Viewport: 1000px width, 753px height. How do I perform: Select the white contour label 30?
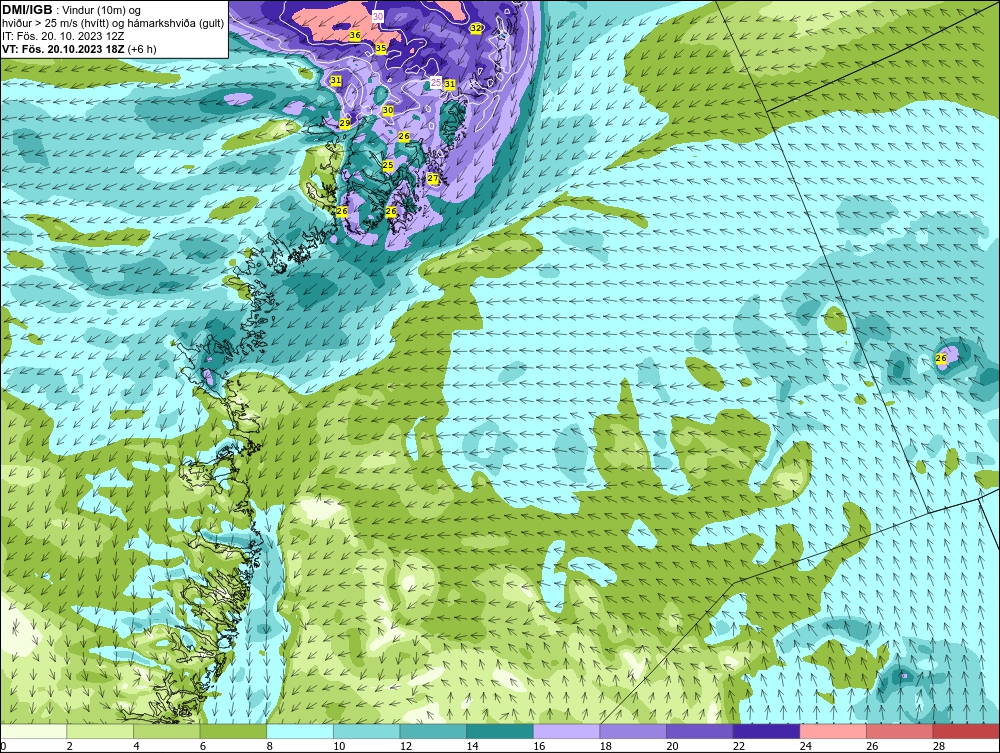(x=378, y=17)
